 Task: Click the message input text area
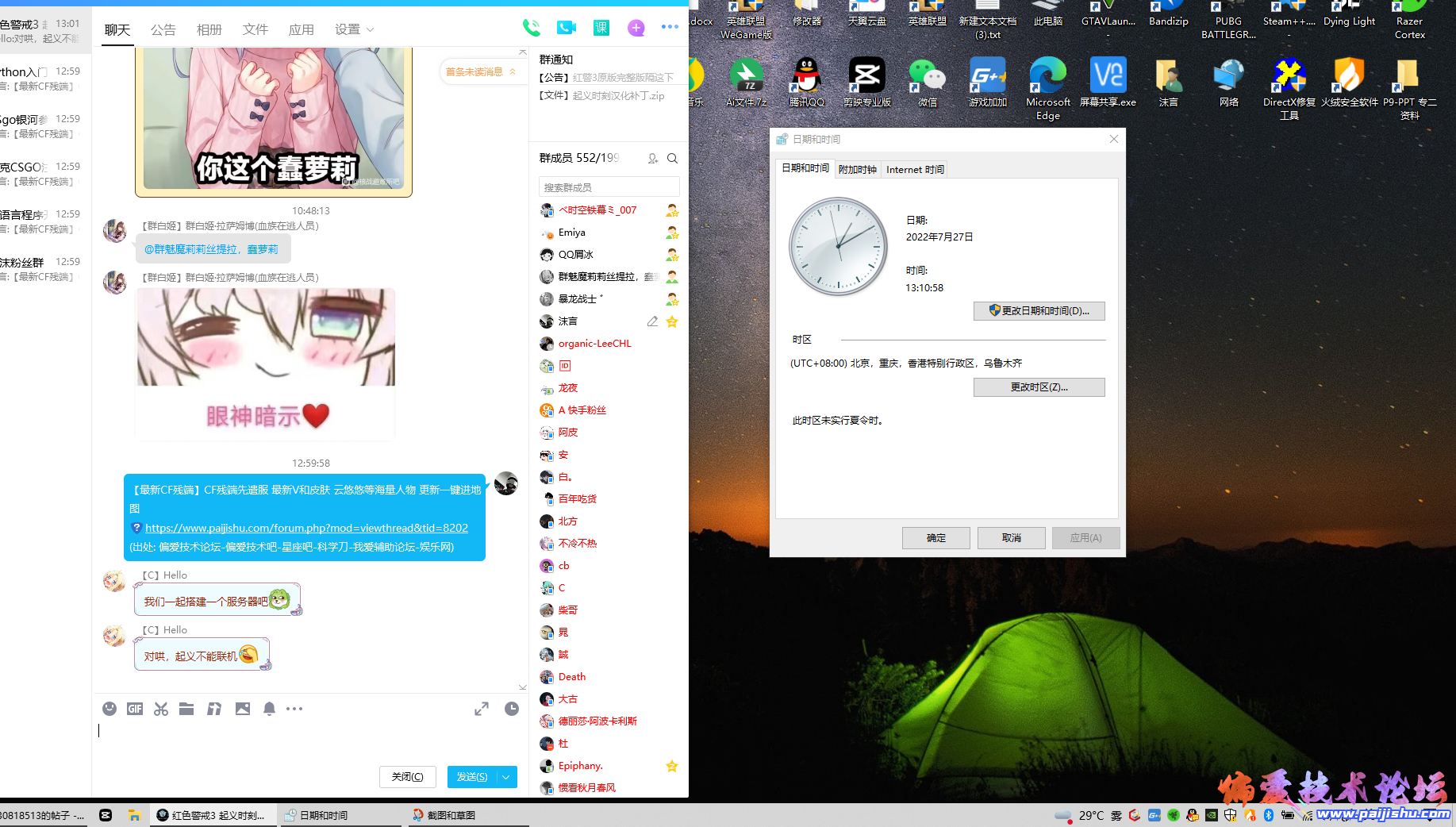click(x=309, y=740)
